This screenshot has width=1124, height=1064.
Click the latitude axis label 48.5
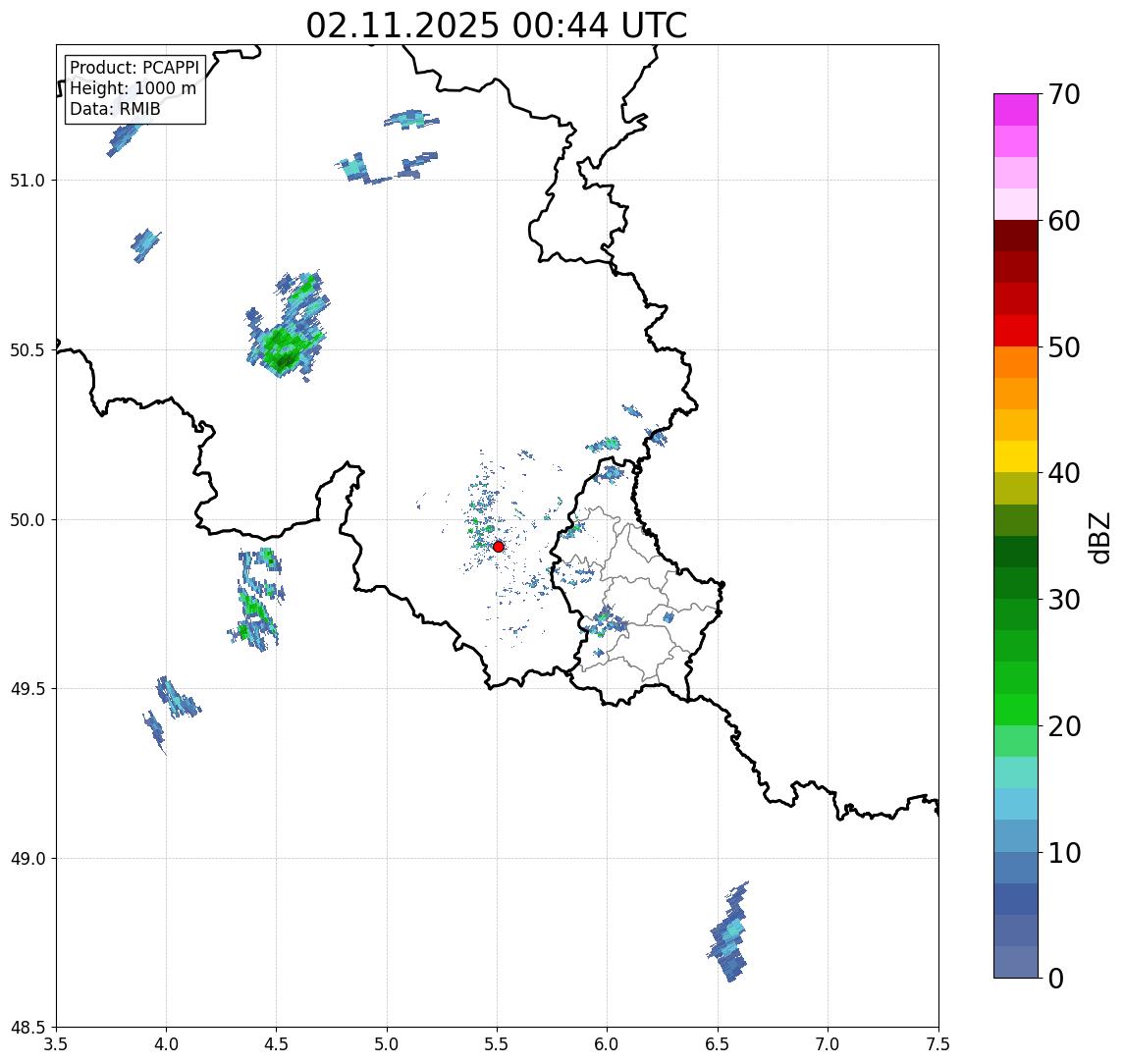click(x=27, y=1028)
